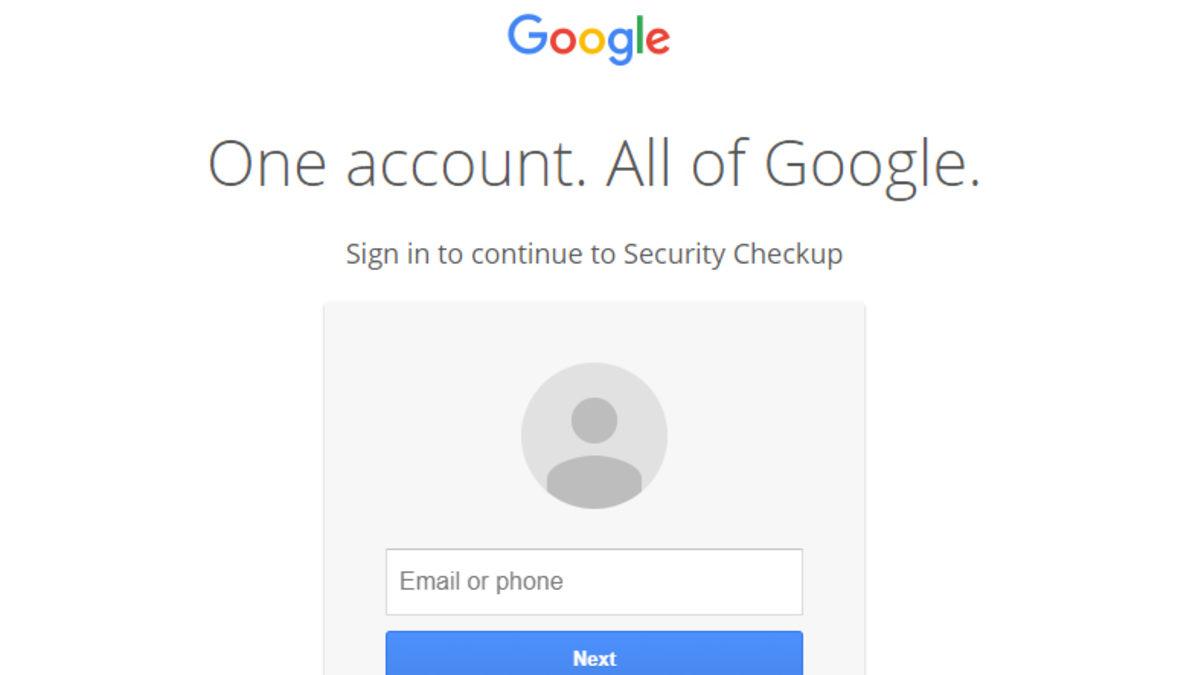Click the One account. All of Google. heading
Viewport: 1200px width, 675px height.
click(596, 162)
